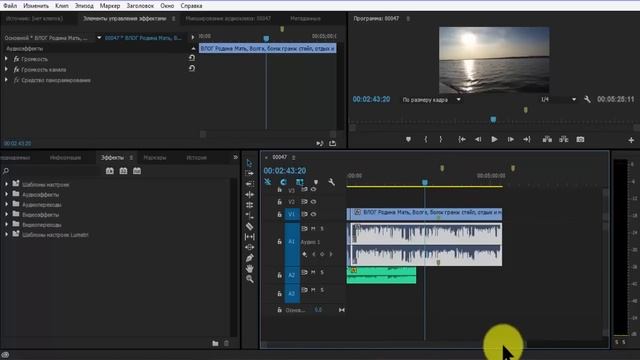Reset the Громкость effect
Screen dimensions: 640x360
[191, 58]
